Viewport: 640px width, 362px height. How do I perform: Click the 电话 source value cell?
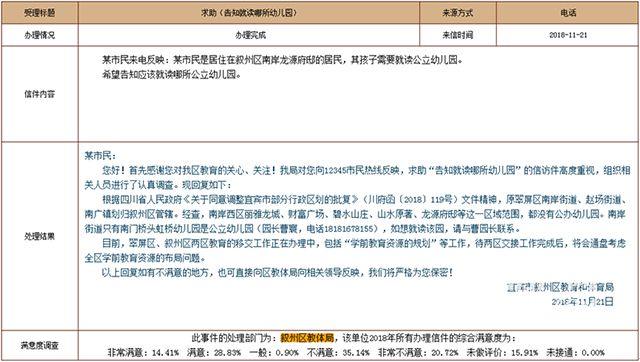pyautogui.click(x=568, y=13)
